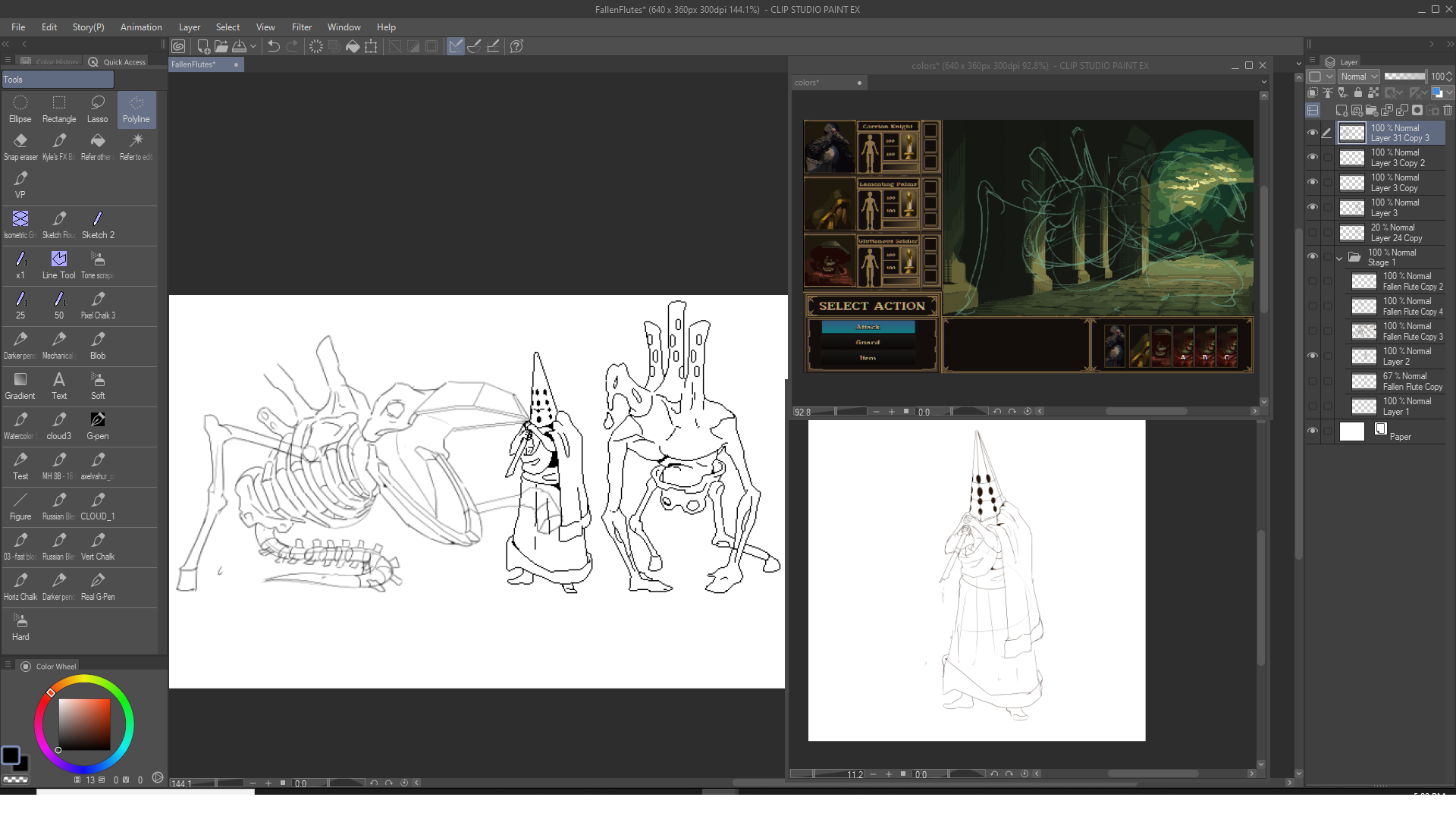Show Fallen Flute Copy 2 layer visibility

pyautogui.click(x=1313, y=281)
